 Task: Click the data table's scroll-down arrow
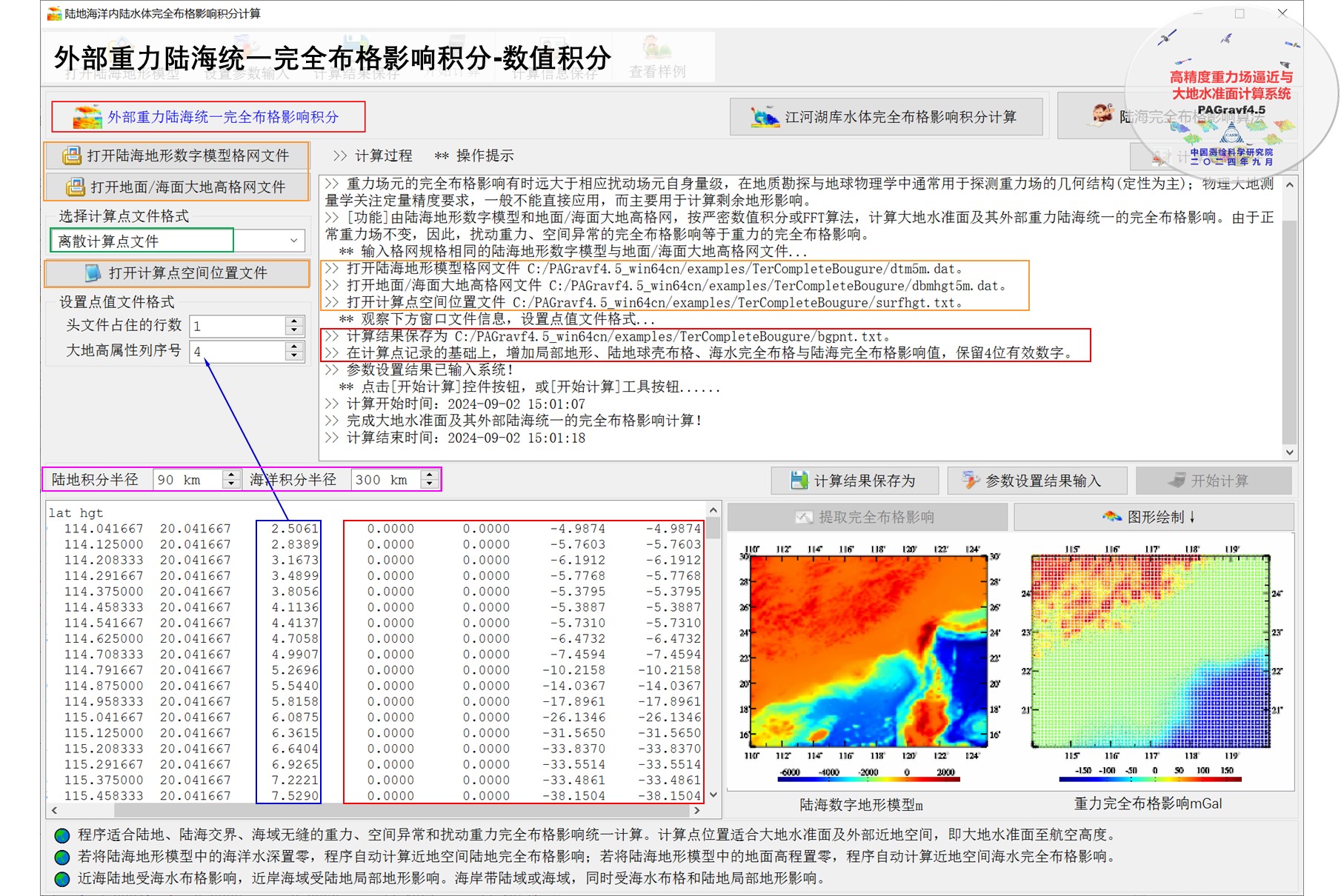coord(713,795)
